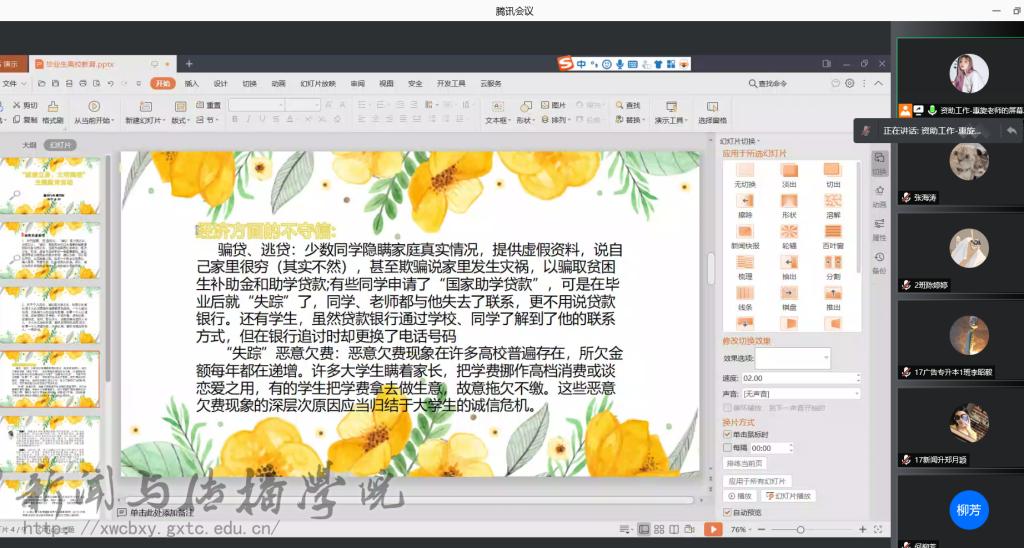Open the 插入 ribbon tab
1024x548 pixels.
(x=191, y=84)
